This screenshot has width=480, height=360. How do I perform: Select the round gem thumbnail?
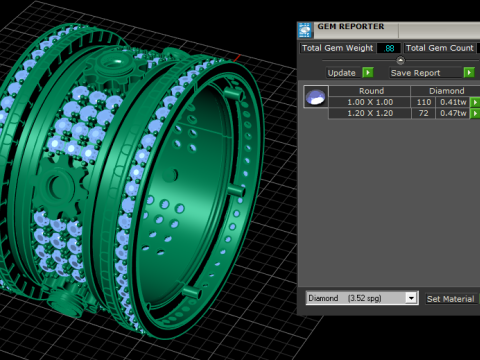coord(316,97)
